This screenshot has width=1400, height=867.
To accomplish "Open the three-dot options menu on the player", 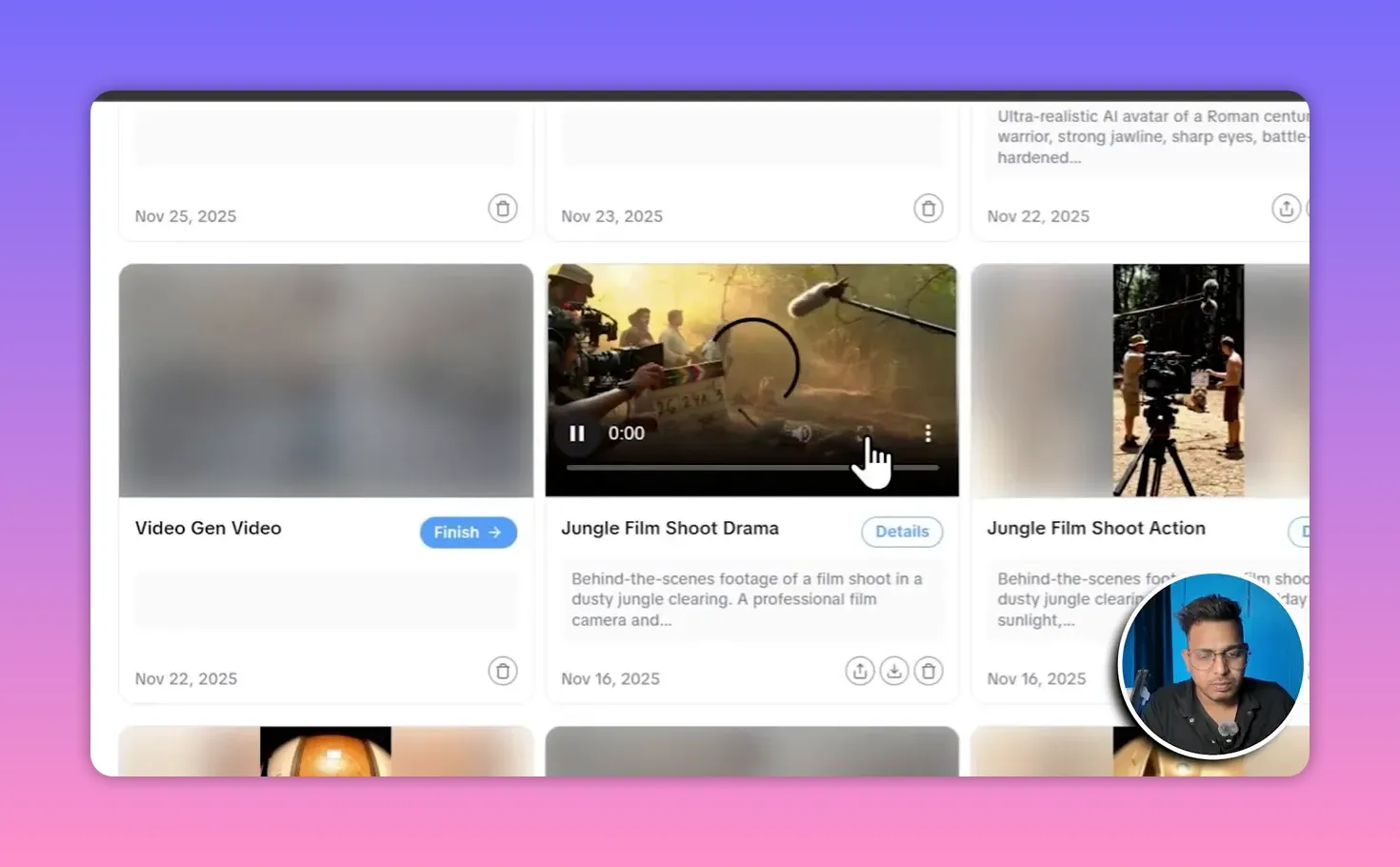I will click(928, 433).
